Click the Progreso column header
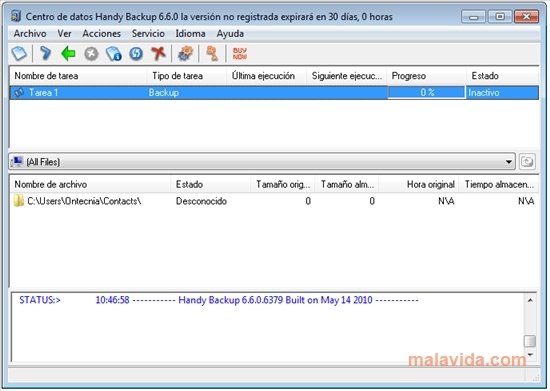550x391 pixels. coord(427,76)
